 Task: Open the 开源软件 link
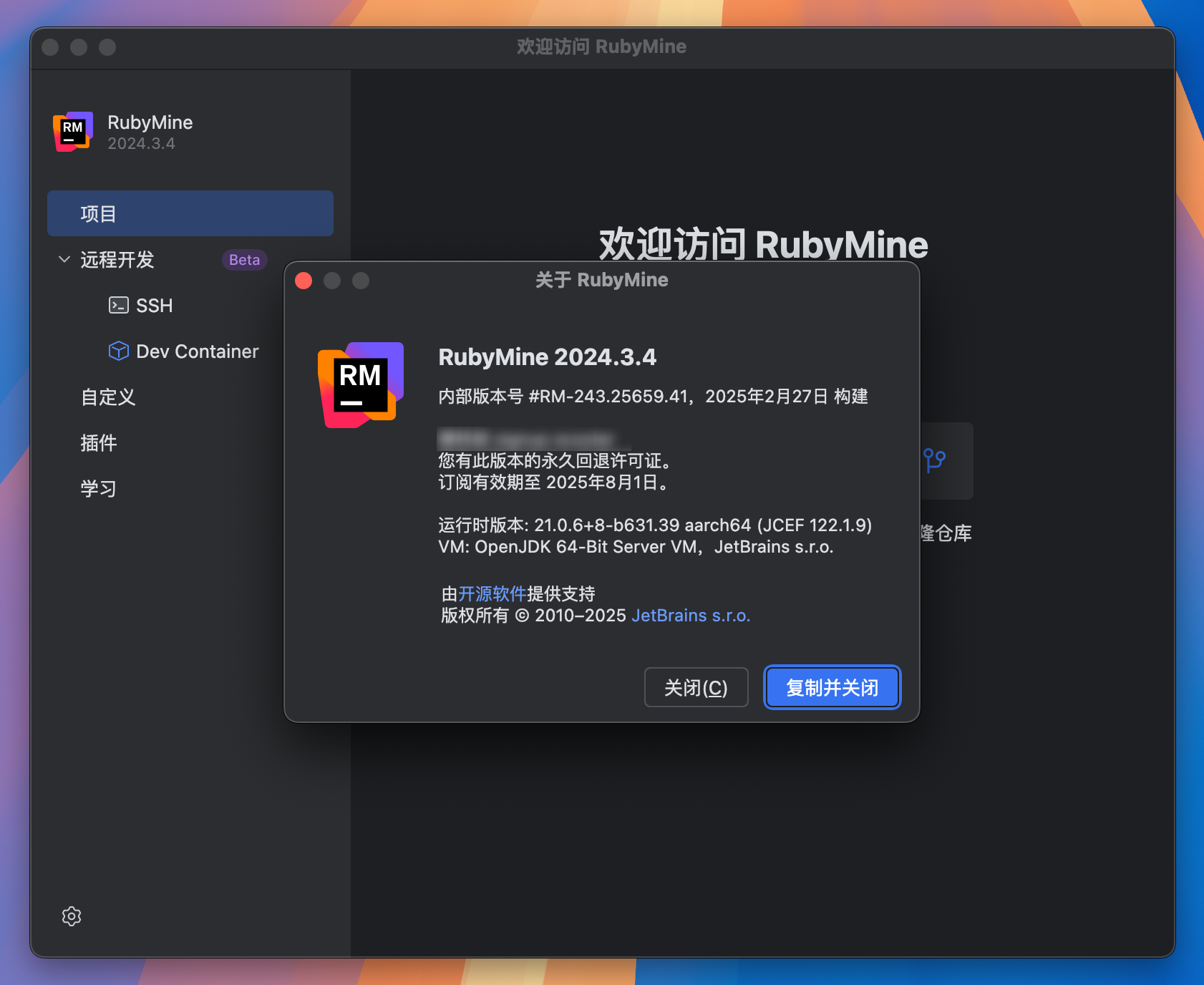point(492,593)
